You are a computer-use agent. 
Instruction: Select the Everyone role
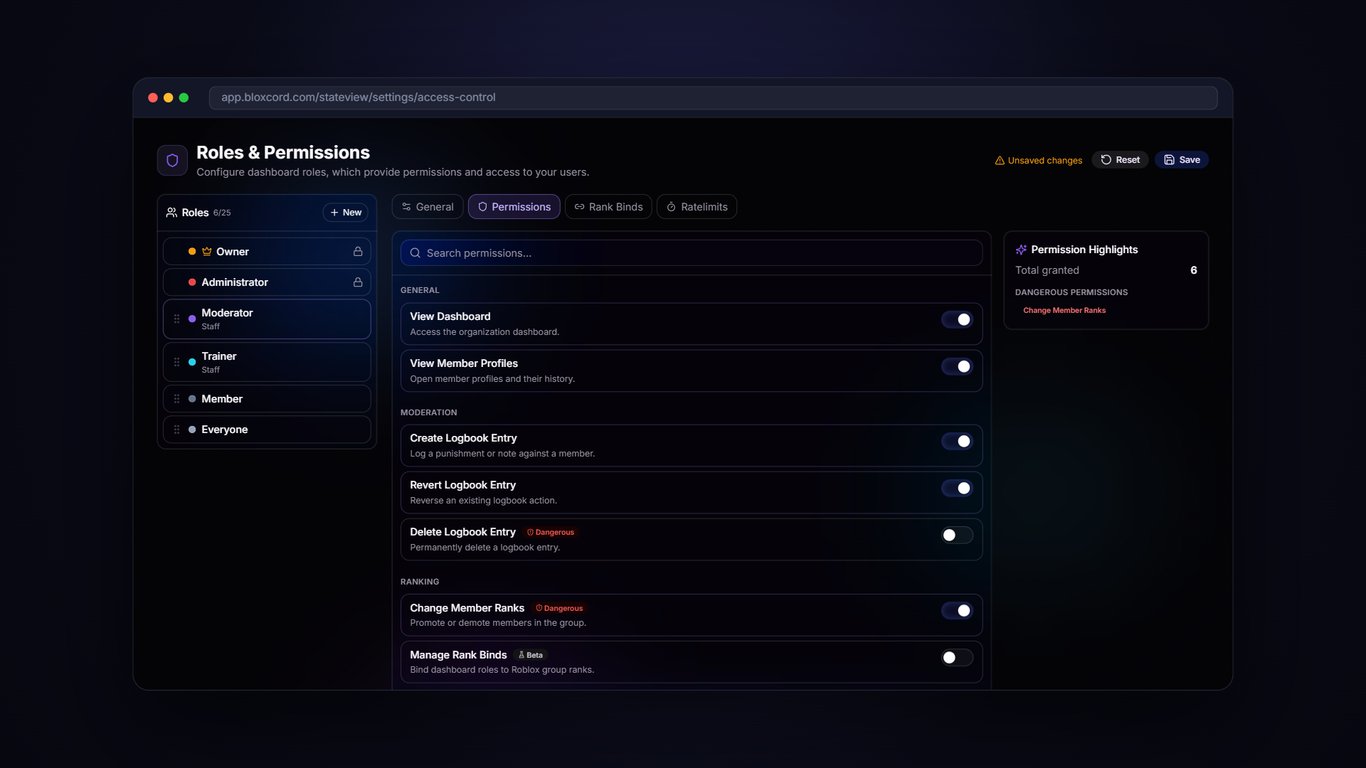(x=267, y=429)
